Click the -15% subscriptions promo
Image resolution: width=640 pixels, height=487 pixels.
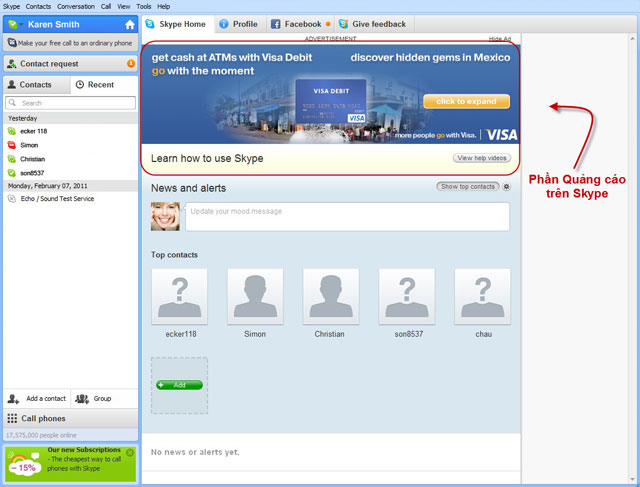(x=70, y=464)
